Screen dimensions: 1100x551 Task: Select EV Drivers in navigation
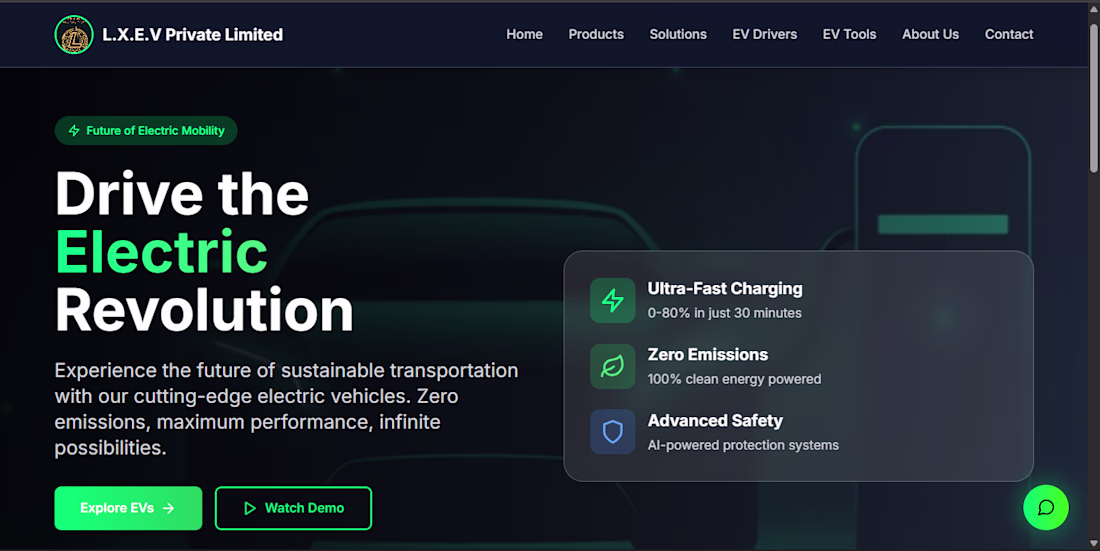pyautogui.click(x=765, y=34)
